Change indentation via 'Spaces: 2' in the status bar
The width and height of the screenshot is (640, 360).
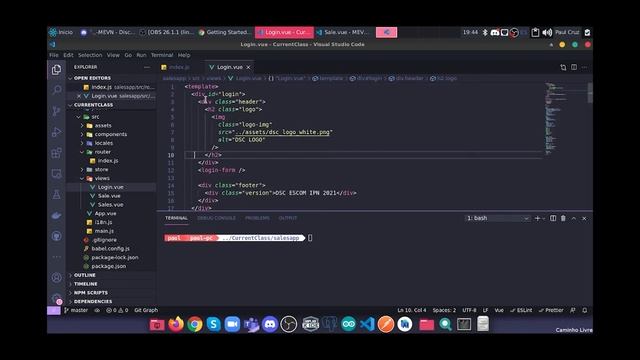444,310
